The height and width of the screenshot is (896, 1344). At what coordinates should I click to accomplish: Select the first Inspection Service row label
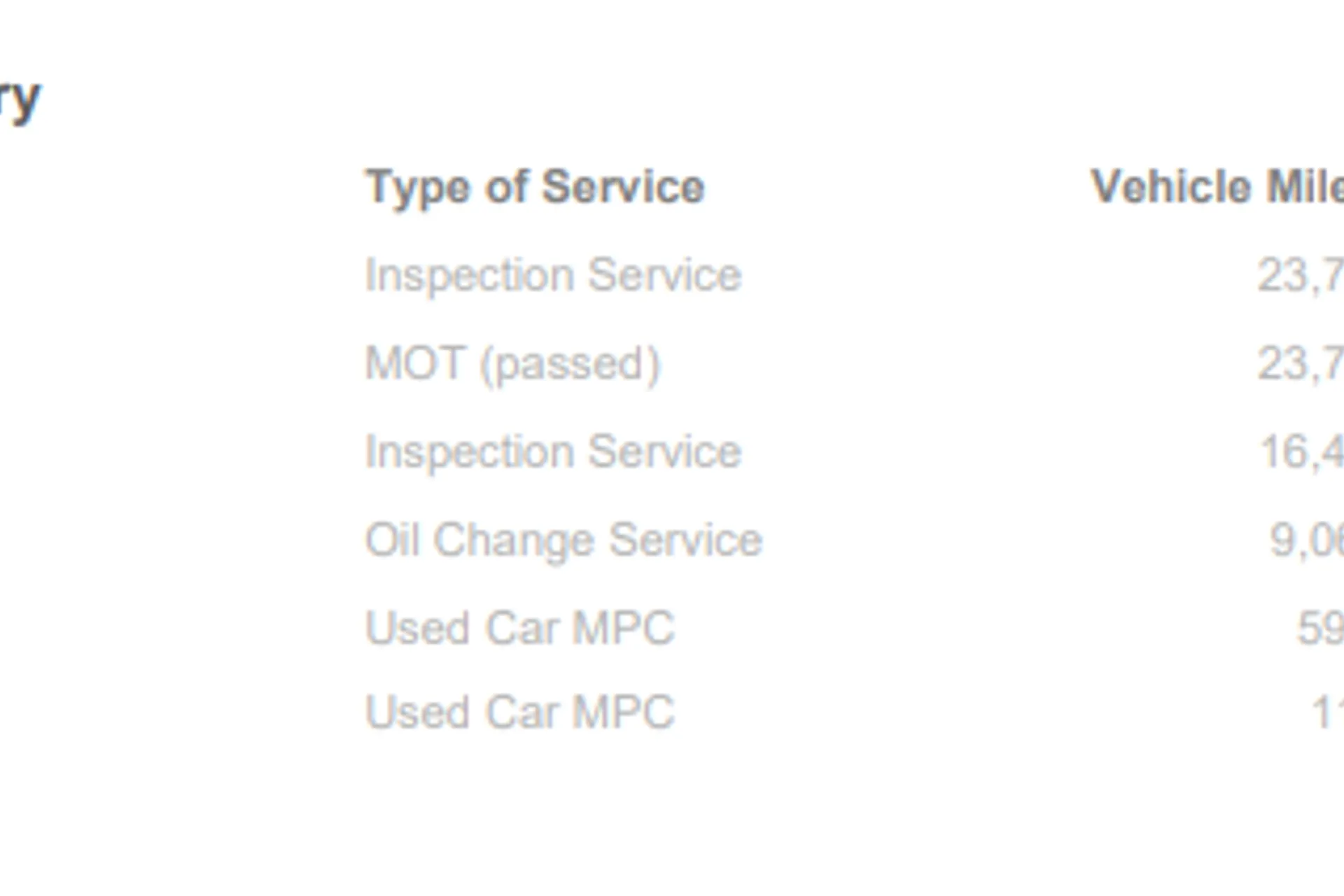pos(553,274)
